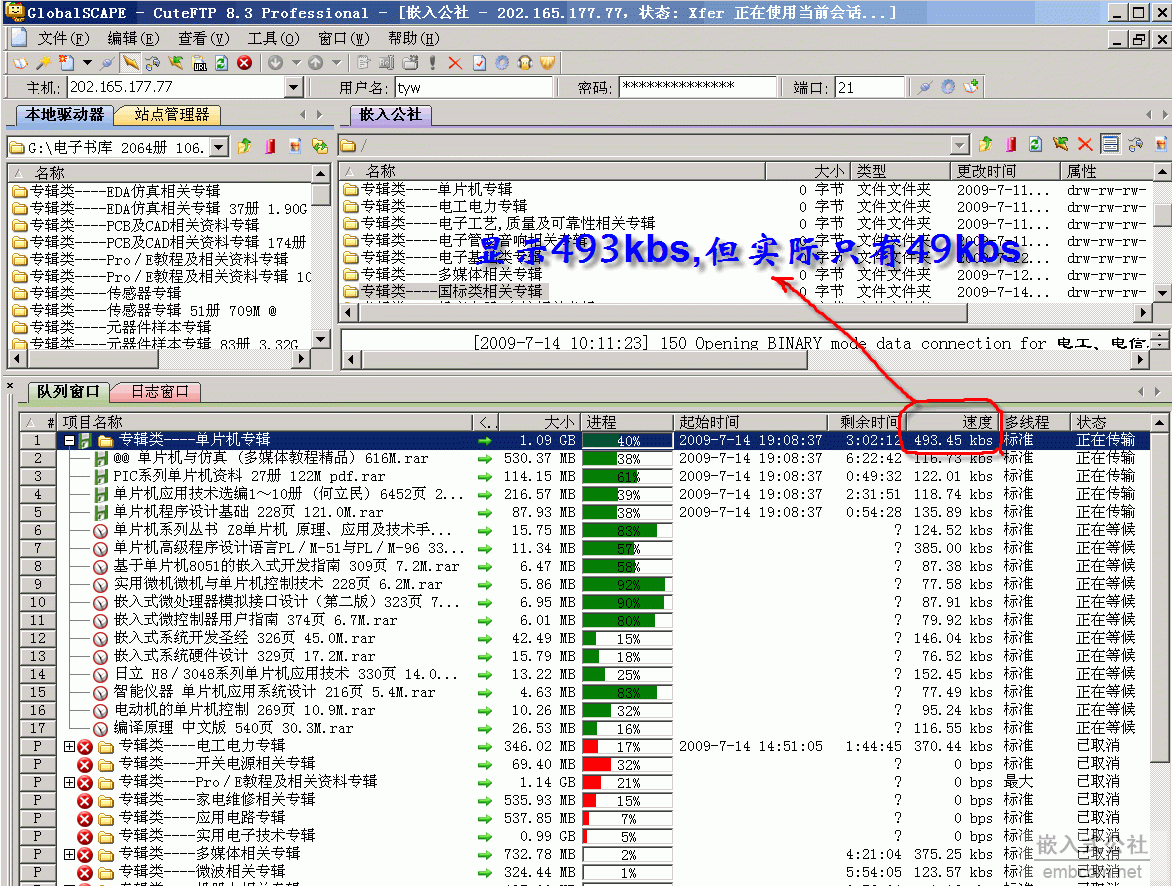Sort remote list by 类型 column header

[901, 171]
